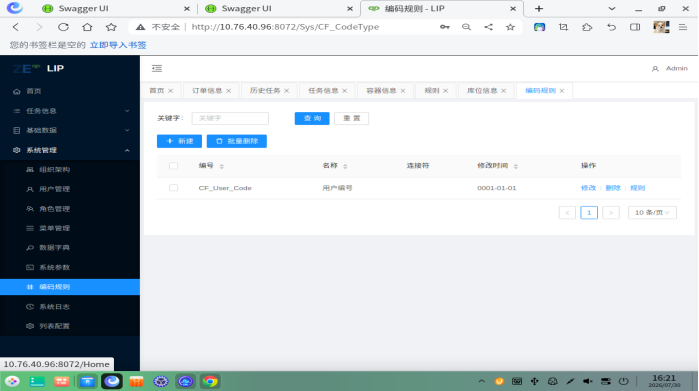Expand the 基础数据 sidebar menu
Viewport: 699px width, 391px height.
pos(70,130)
